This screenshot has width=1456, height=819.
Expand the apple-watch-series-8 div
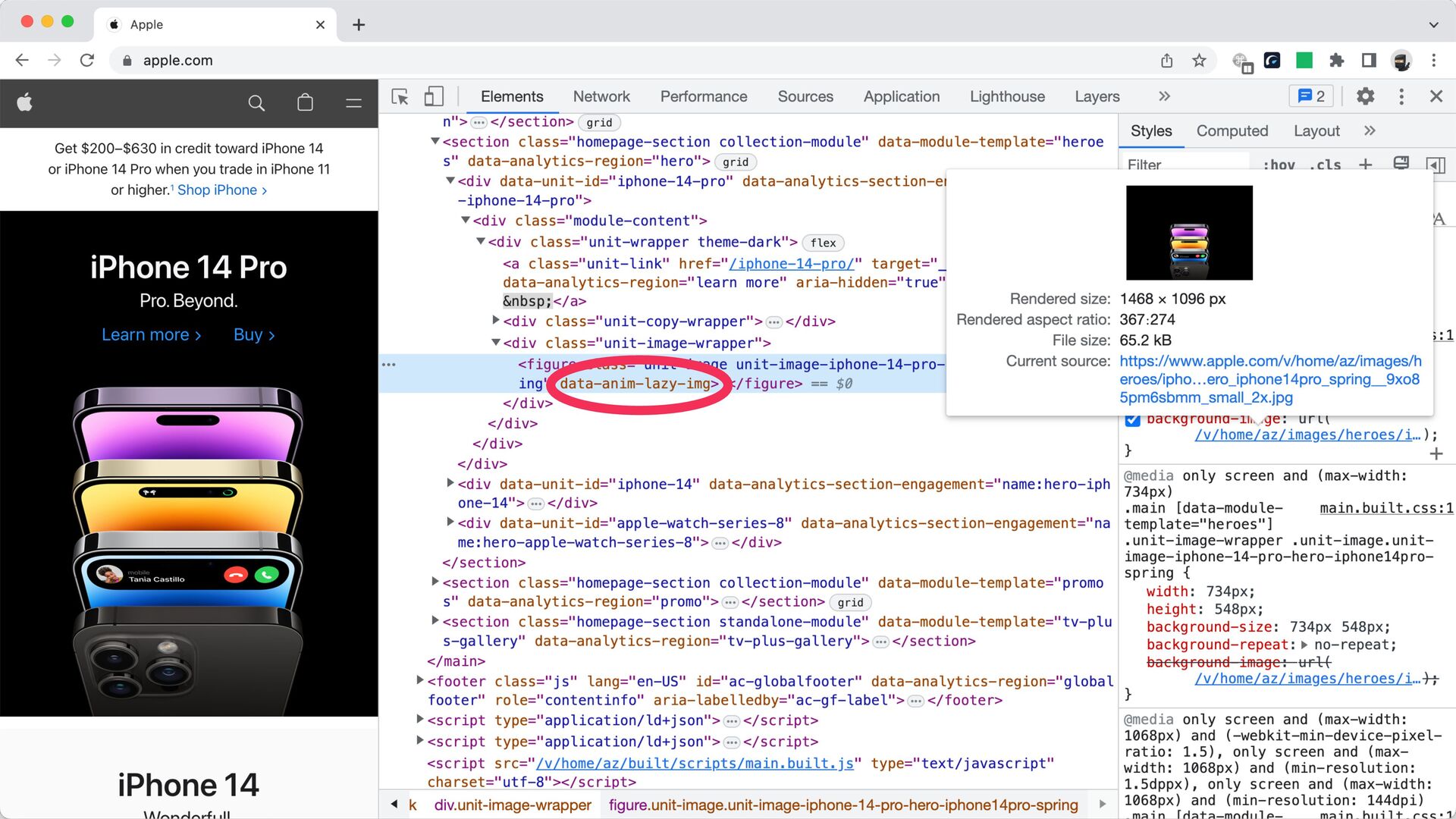point(450,522)
